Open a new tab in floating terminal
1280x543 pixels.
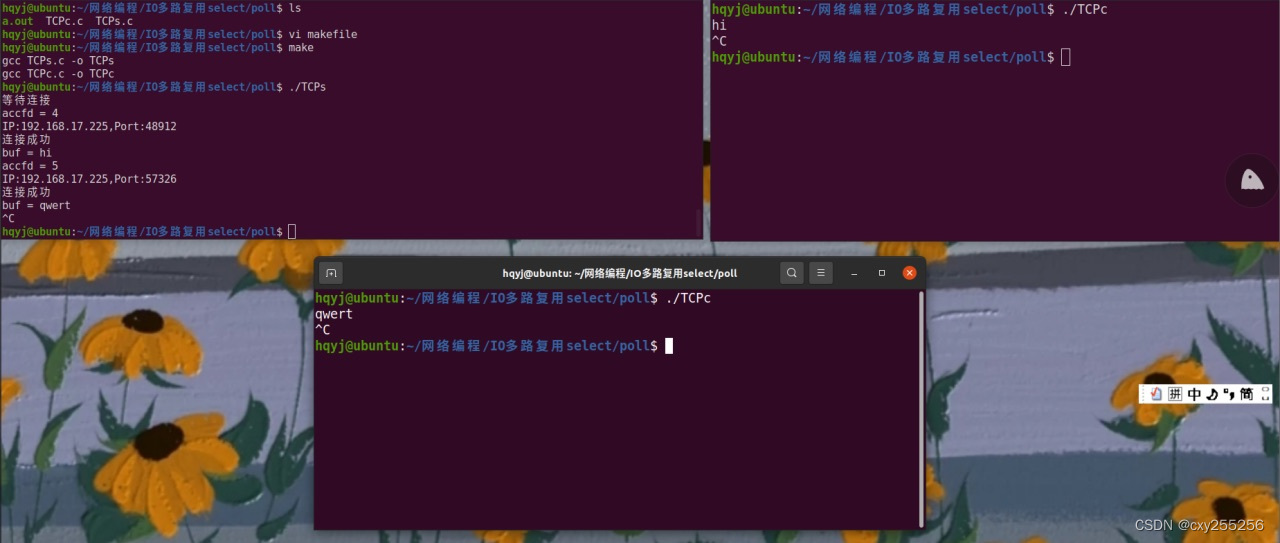pos(332,272)
